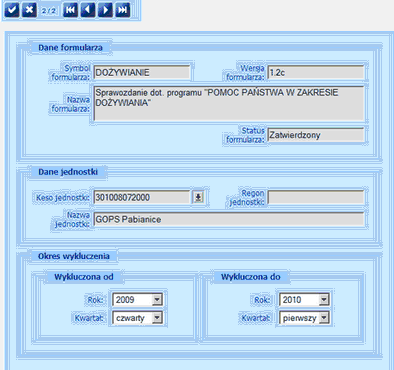Confirm changes with the checkmark icon
The image size is (394, 370).
point(11,10)
